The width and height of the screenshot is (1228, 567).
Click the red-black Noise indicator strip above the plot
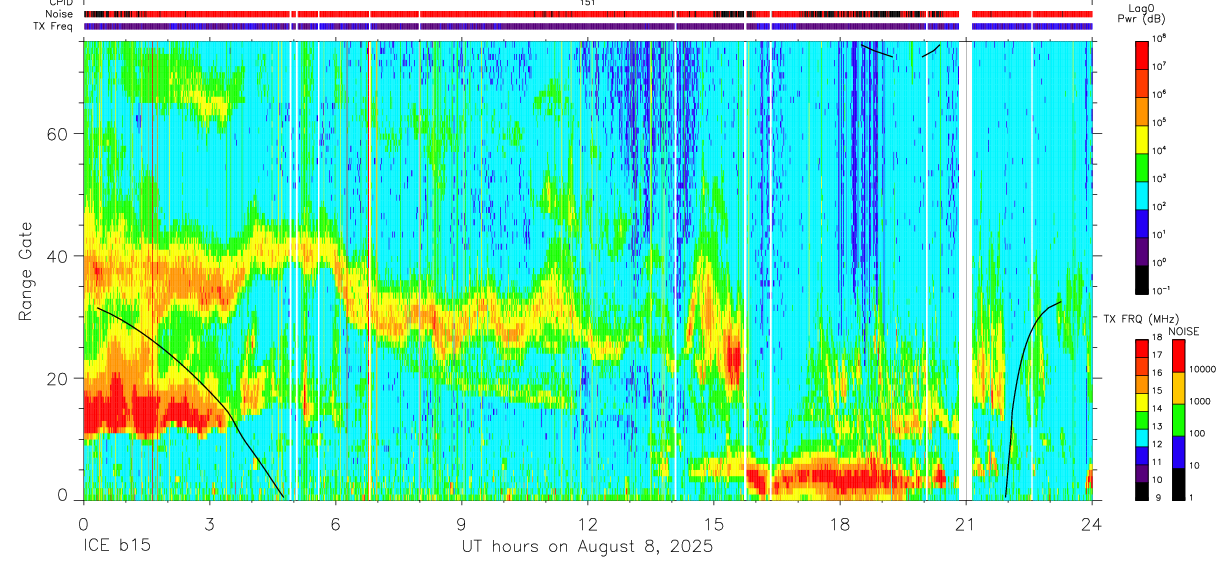(588, 14)
